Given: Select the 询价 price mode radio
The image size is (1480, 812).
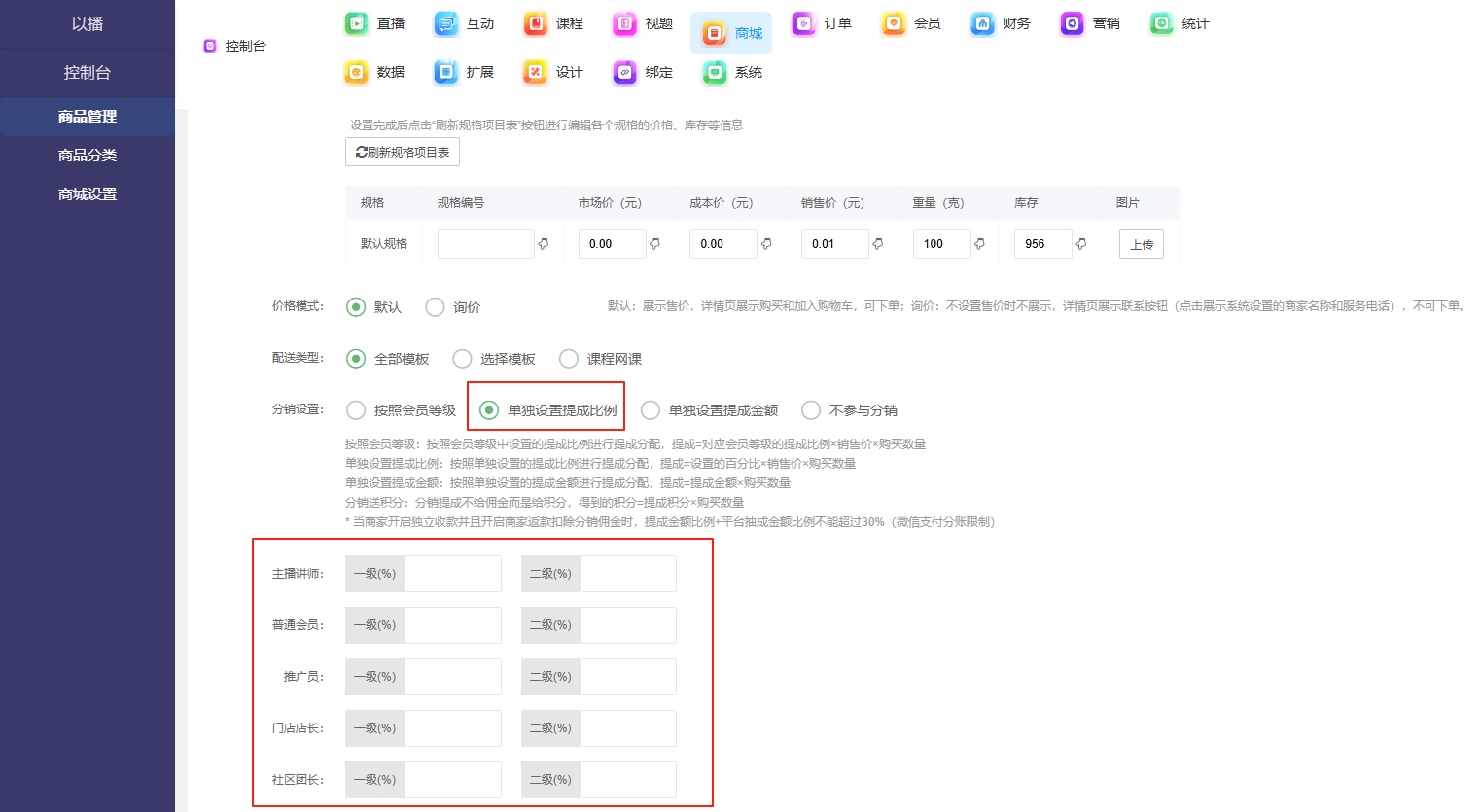Looking at the screenshot, I should tap(435, 307).
